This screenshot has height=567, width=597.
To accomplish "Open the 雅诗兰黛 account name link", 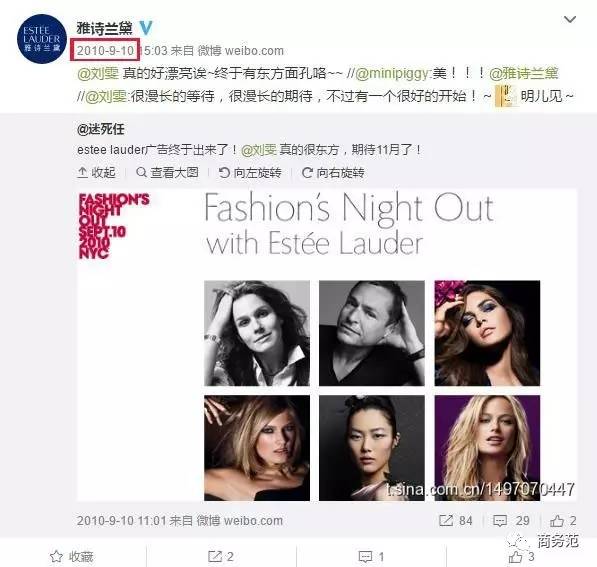I will (104, 28).
